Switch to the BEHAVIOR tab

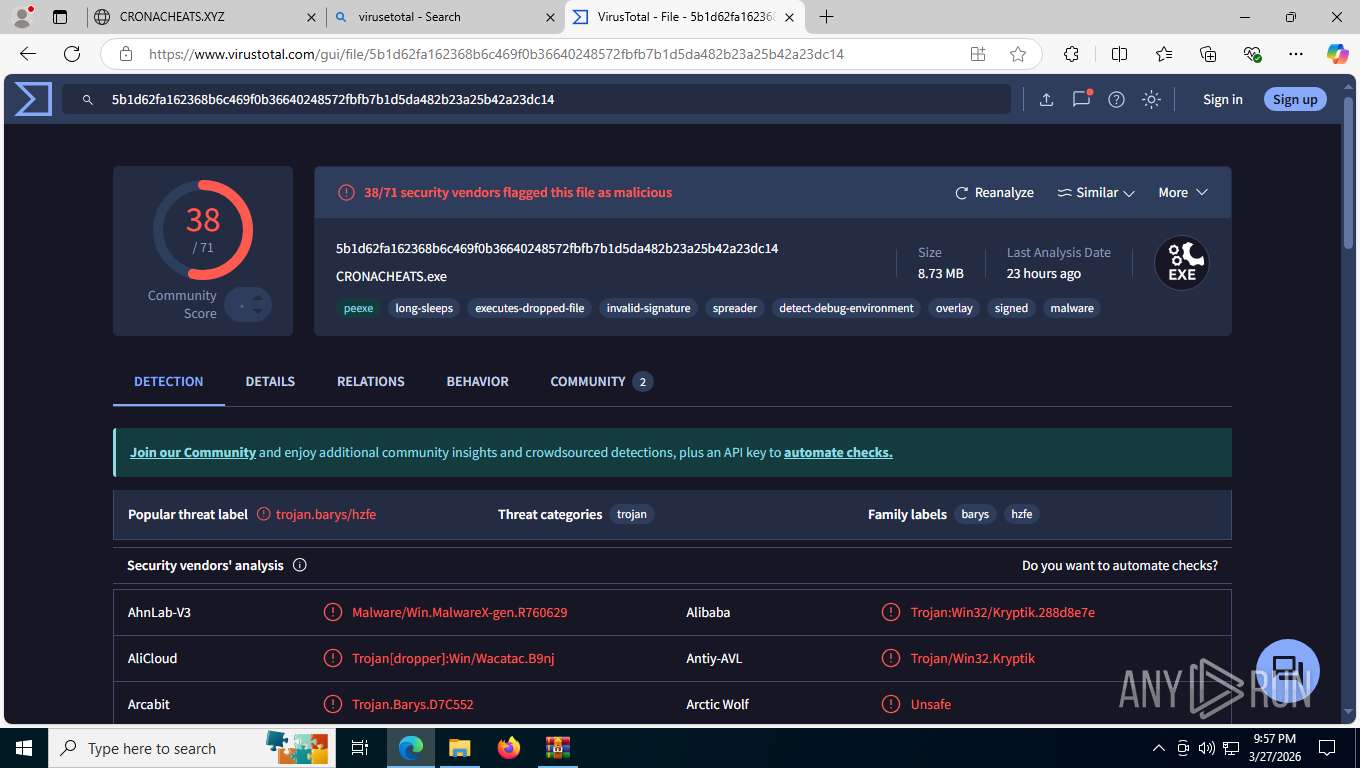point(478,381)
